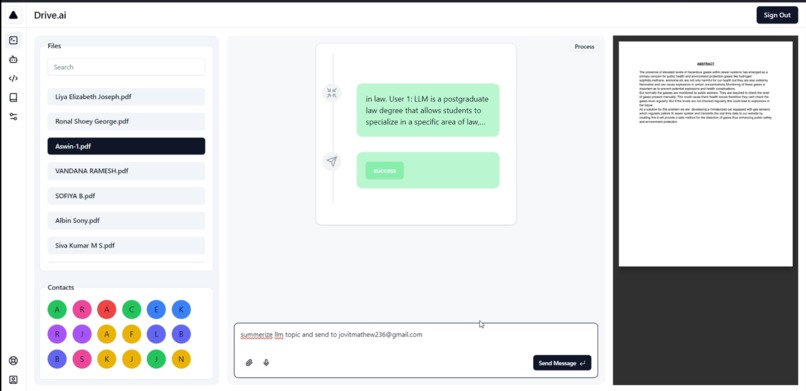The width and height of the screenshot is (806, 391).
Task: Click the lifebuoy support icon
Action: [13, 361]
